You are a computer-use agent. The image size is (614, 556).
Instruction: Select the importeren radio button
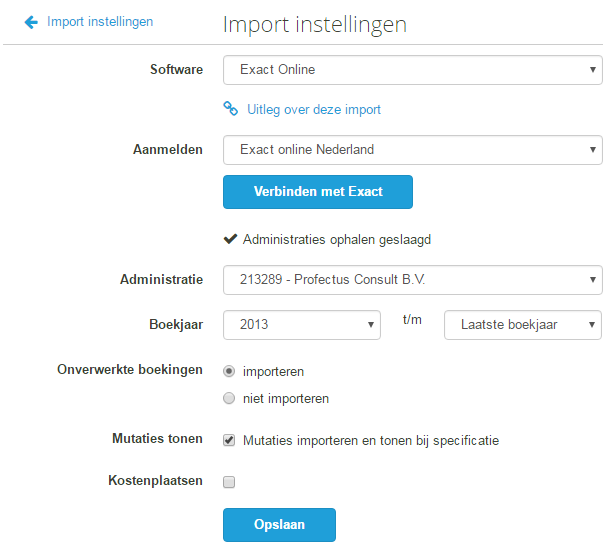pos(229,371)
